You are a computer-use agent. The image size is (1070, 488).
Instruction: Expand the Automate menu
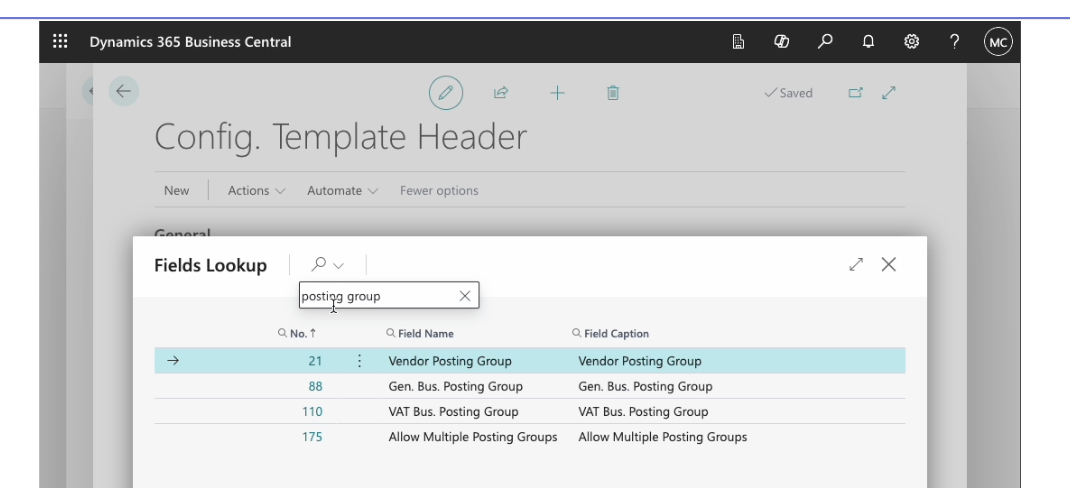coord(340,190)
